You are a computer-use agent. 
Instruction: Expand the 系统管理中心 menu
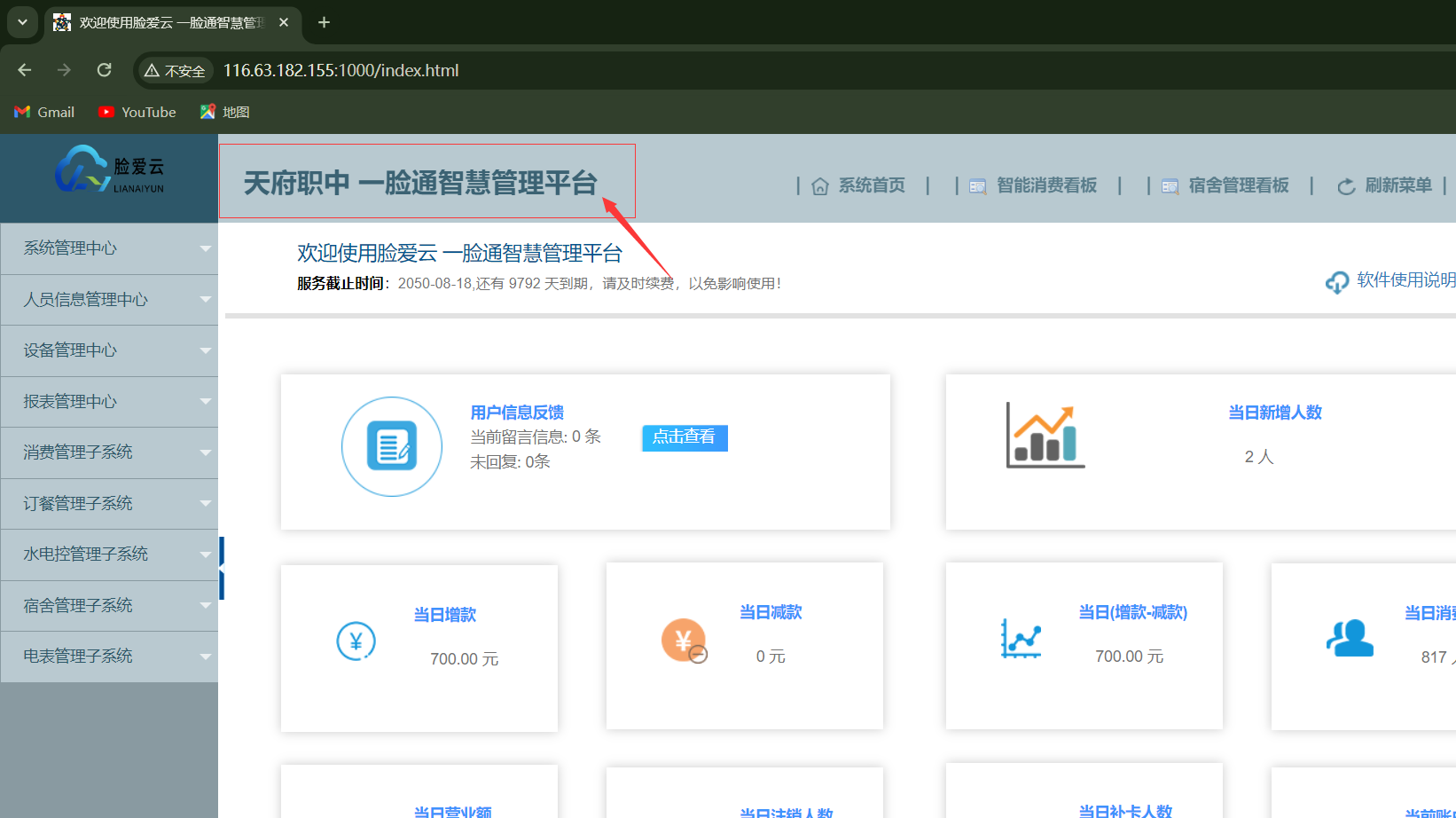pos(109,248)
